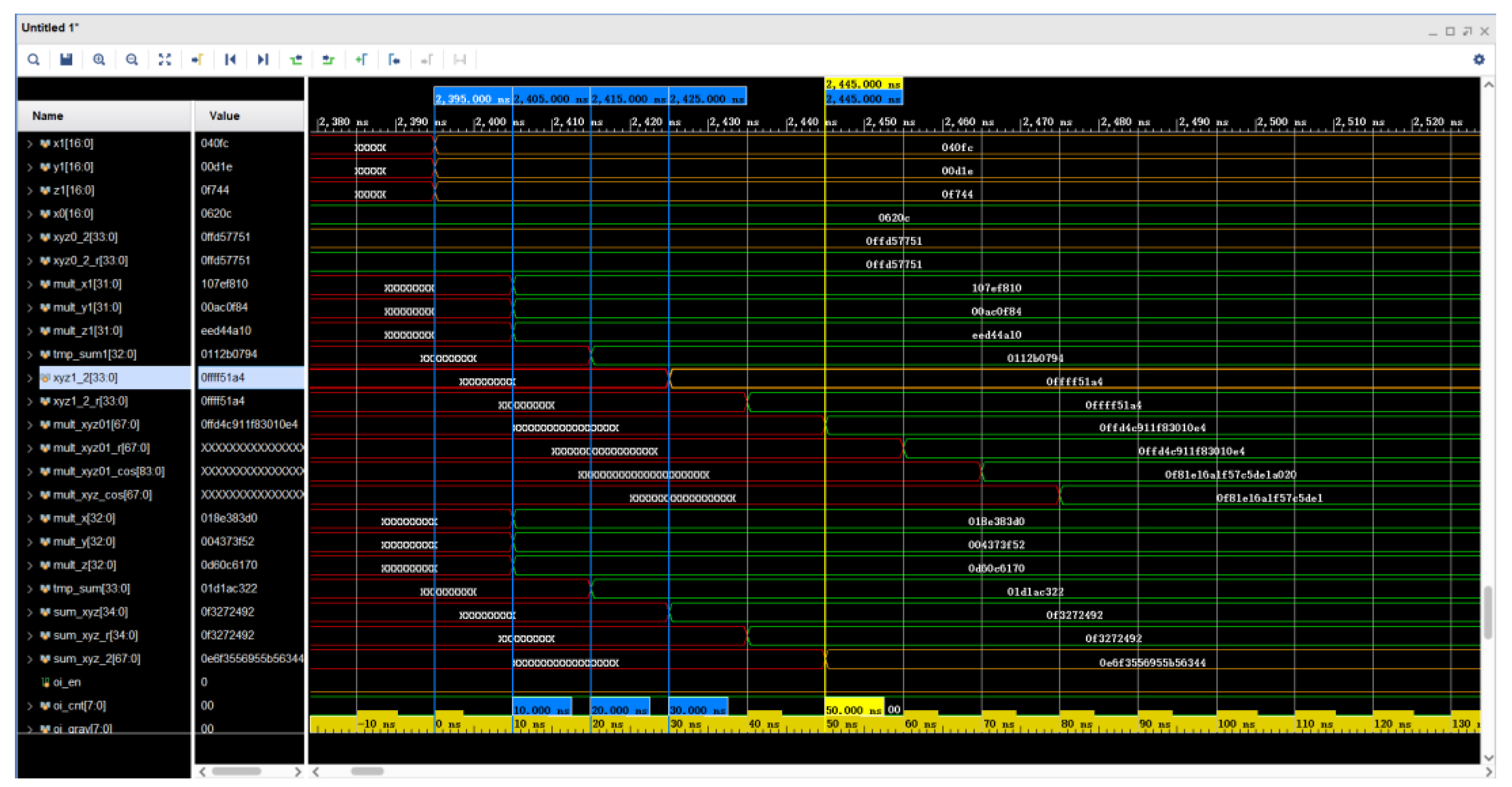Click the Zoom Fit icon

pyautogui.click(x=165, y=60)
